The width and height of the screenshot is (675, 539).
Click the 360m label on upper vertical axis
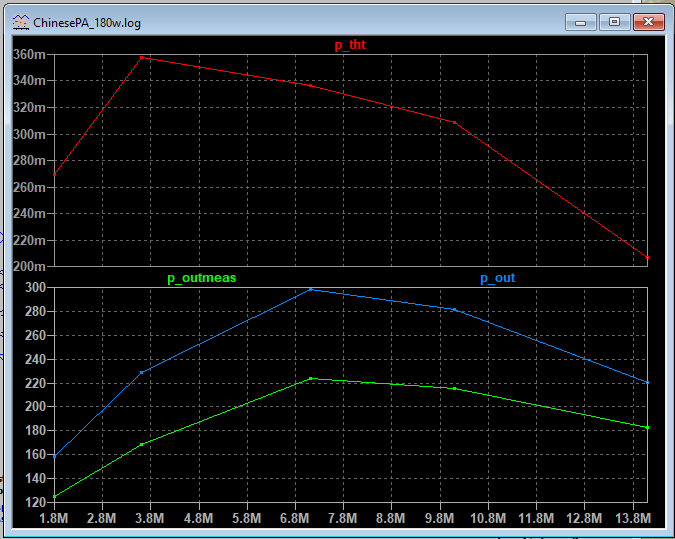click(31, 54)
